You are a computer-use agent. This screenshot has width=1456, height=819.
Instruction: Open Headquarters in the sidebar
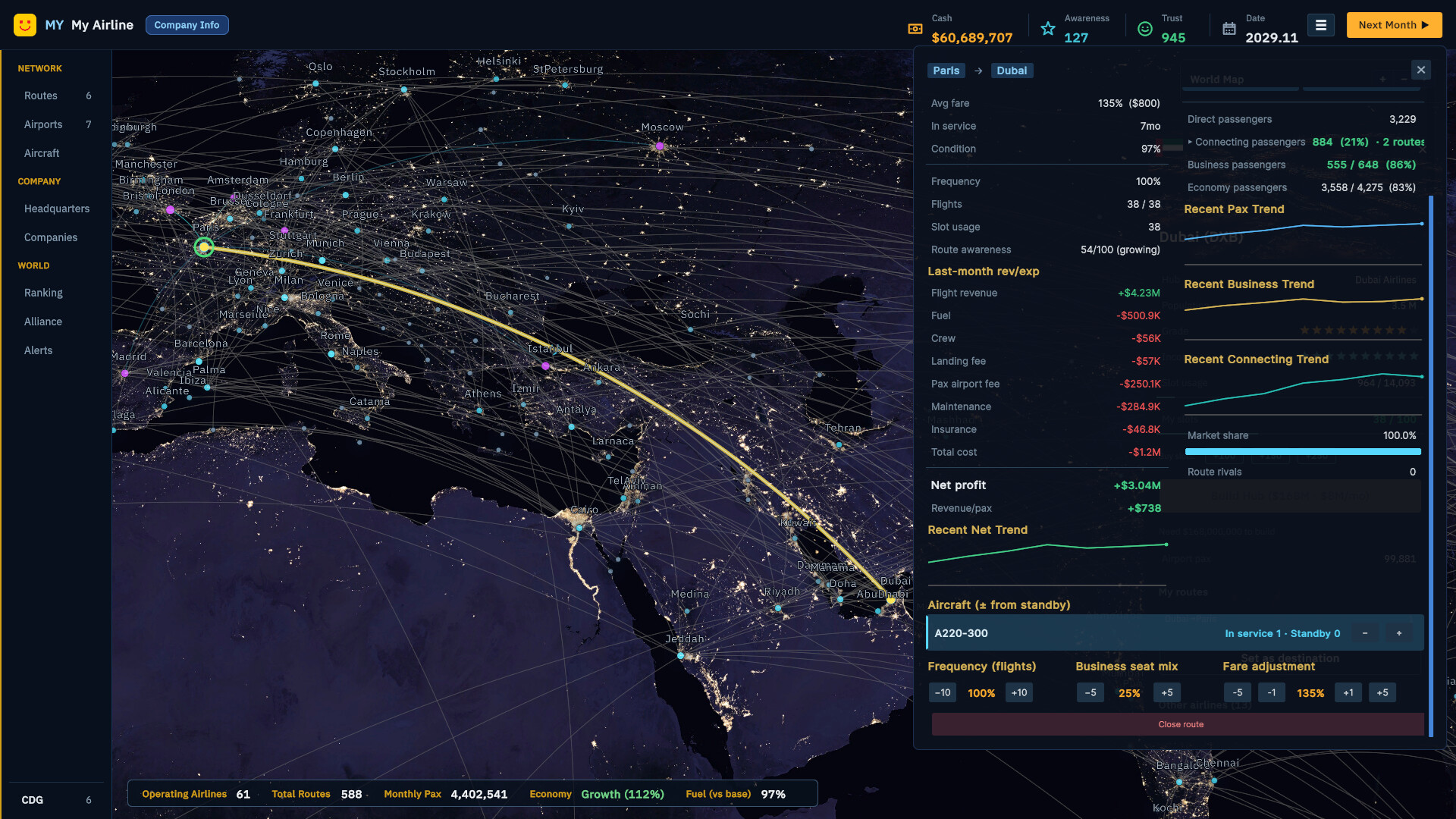[x=57, y=209]
